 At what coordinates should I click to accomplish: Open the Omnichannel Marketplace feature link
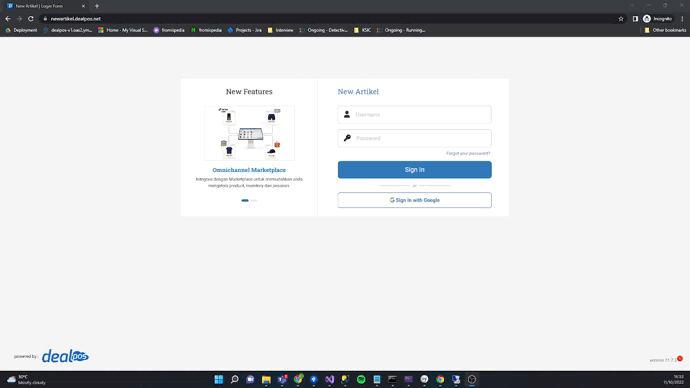point(249,170)
